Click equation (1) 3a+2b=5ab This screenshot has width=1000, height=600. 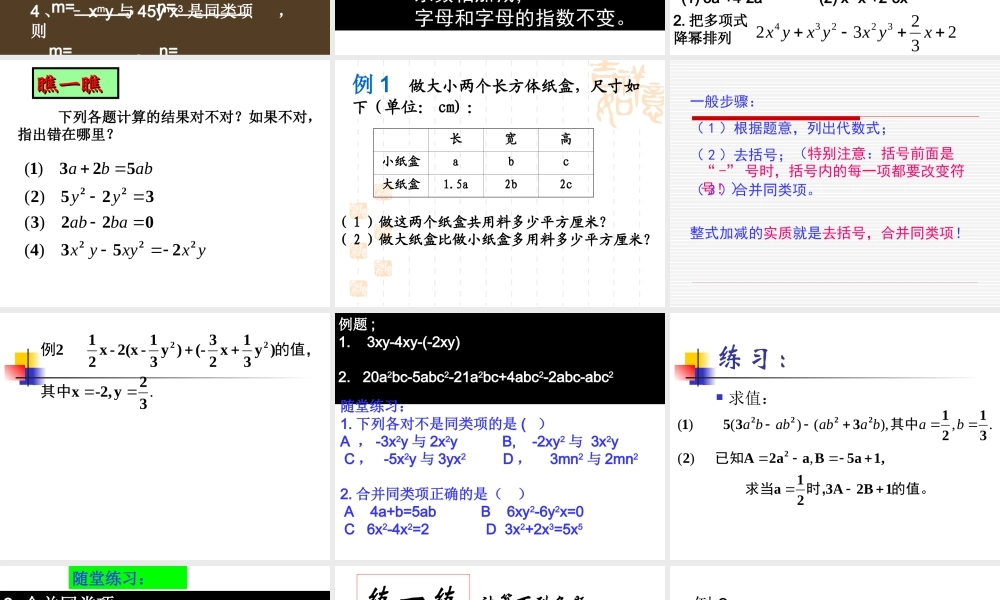click(89, 169)
